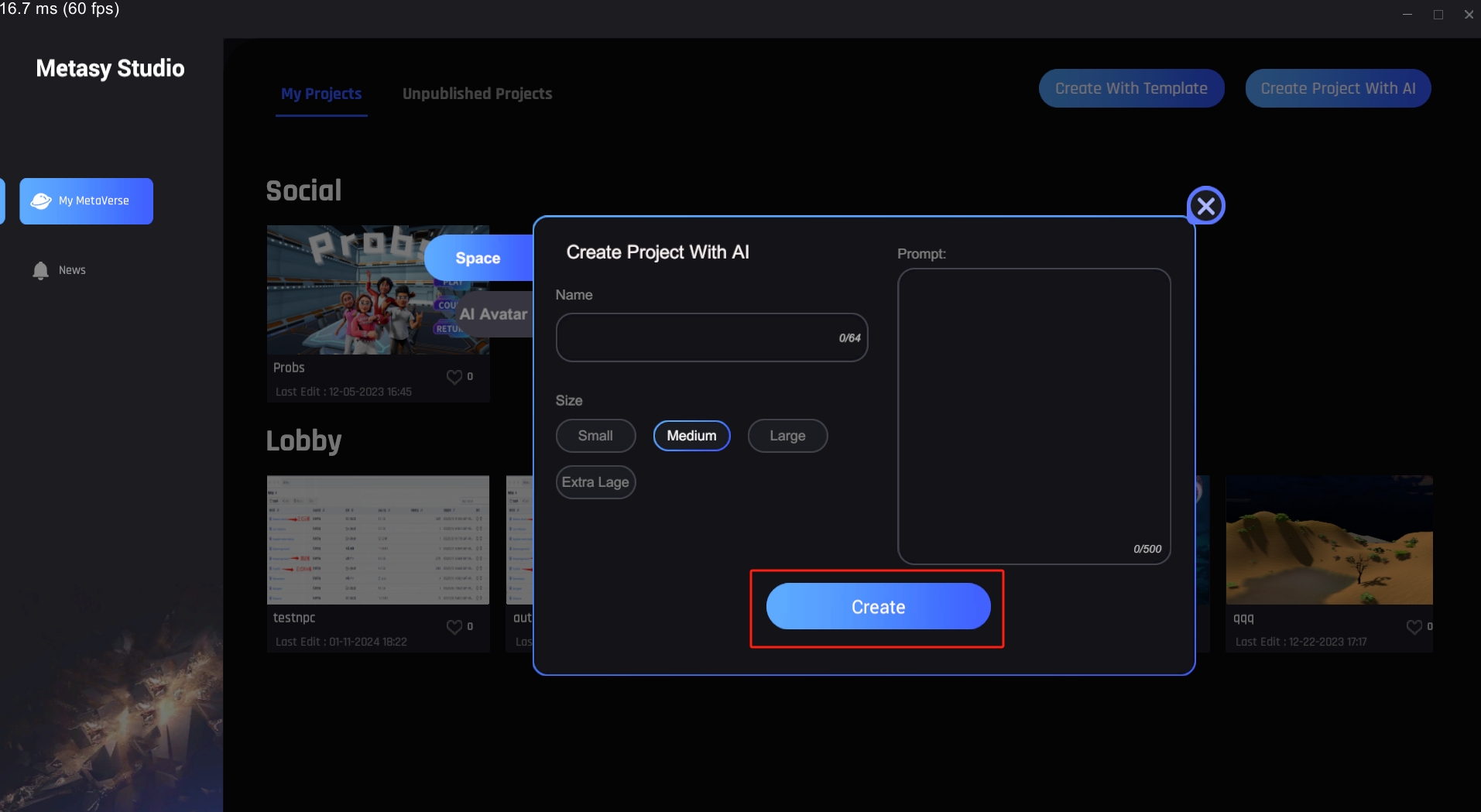
Task: Close the Create Project With AI dialog
Action: (1205, 206)
